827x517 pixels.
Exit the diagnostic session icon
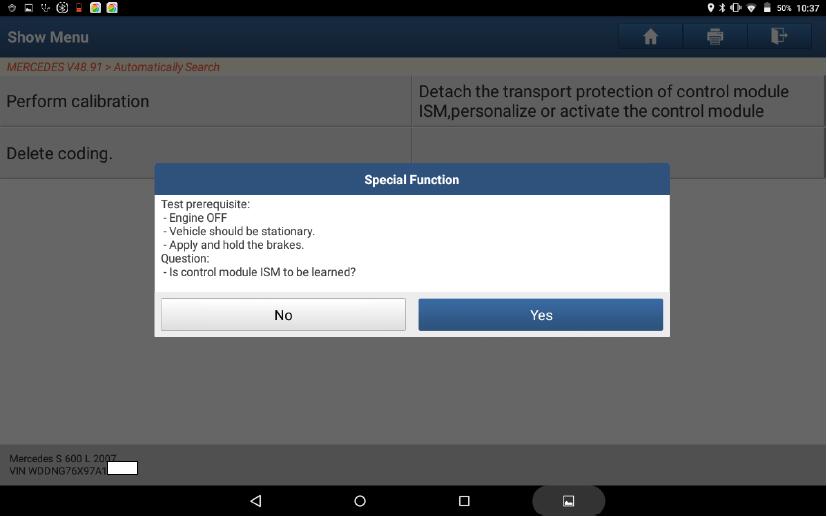[x=779, y=36]
